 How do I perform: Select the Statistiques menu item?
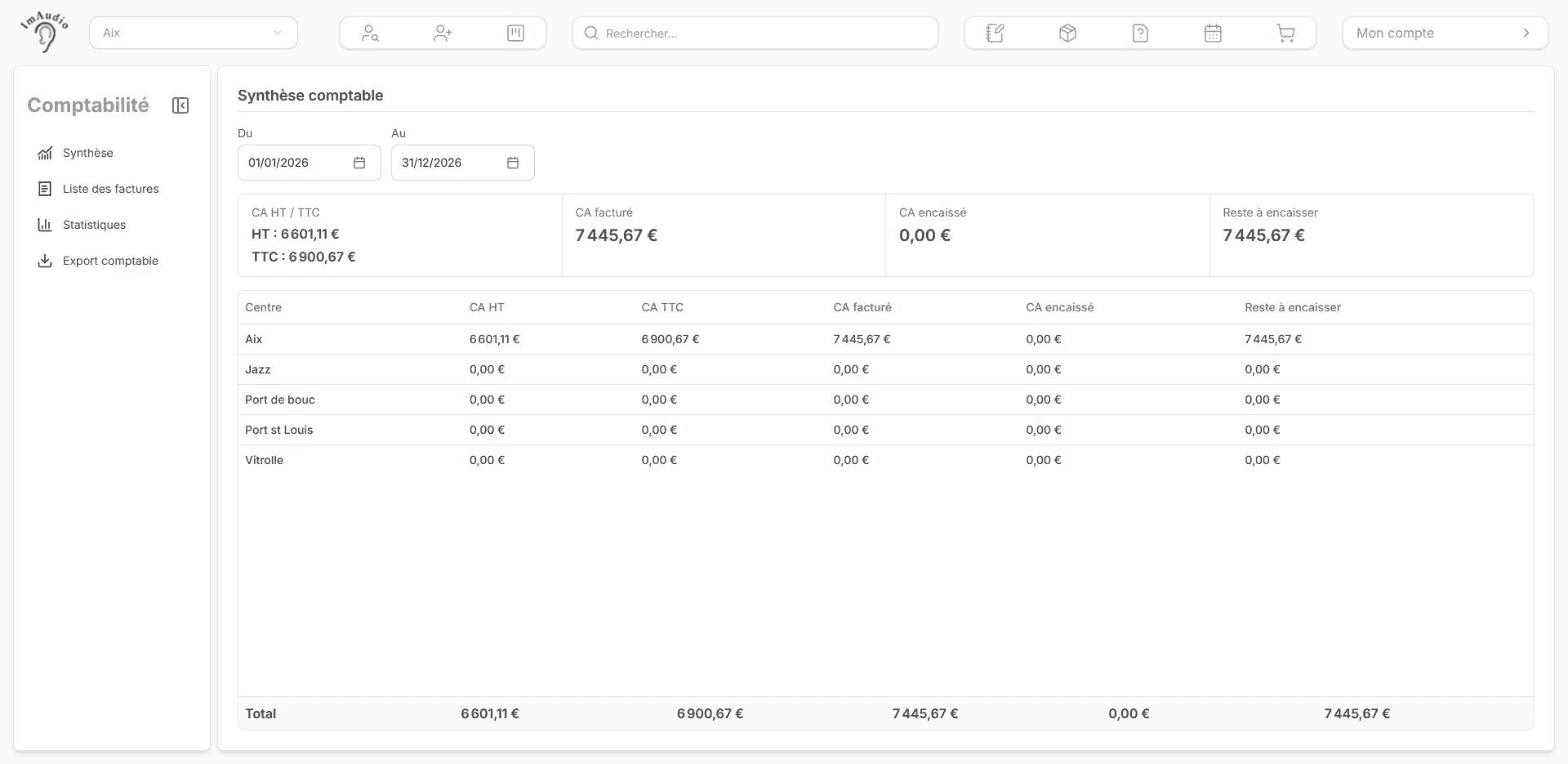coord(94,225)
